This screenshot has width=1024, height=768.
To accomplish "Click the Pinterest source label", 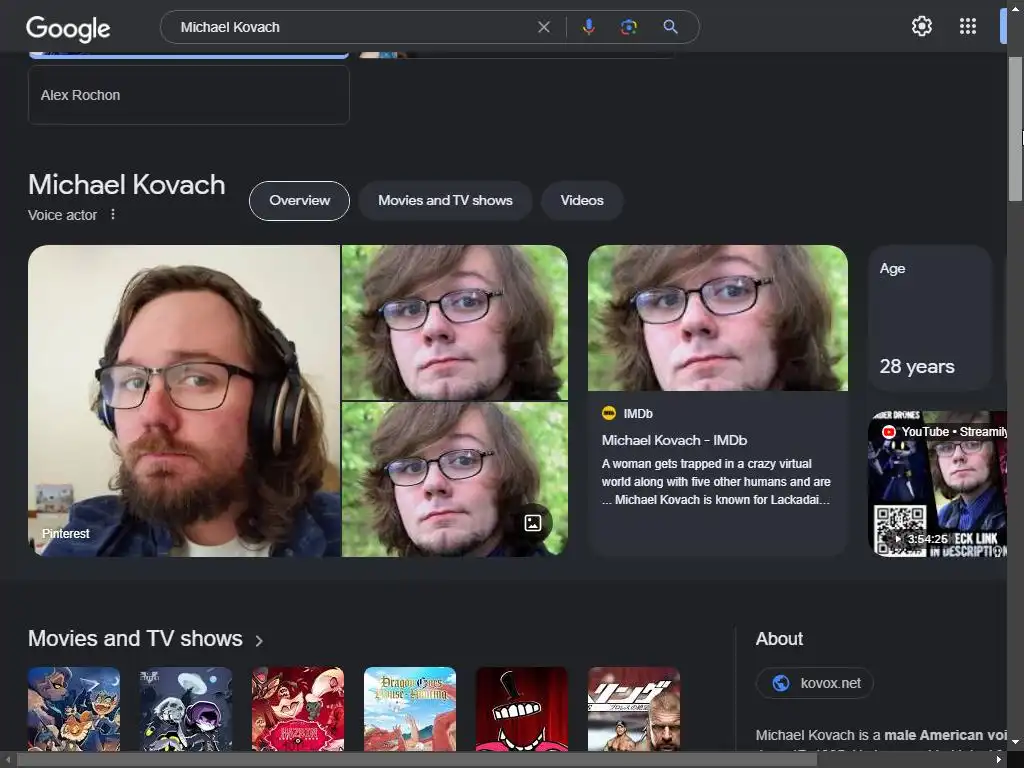I will click(x=65, y=534).
